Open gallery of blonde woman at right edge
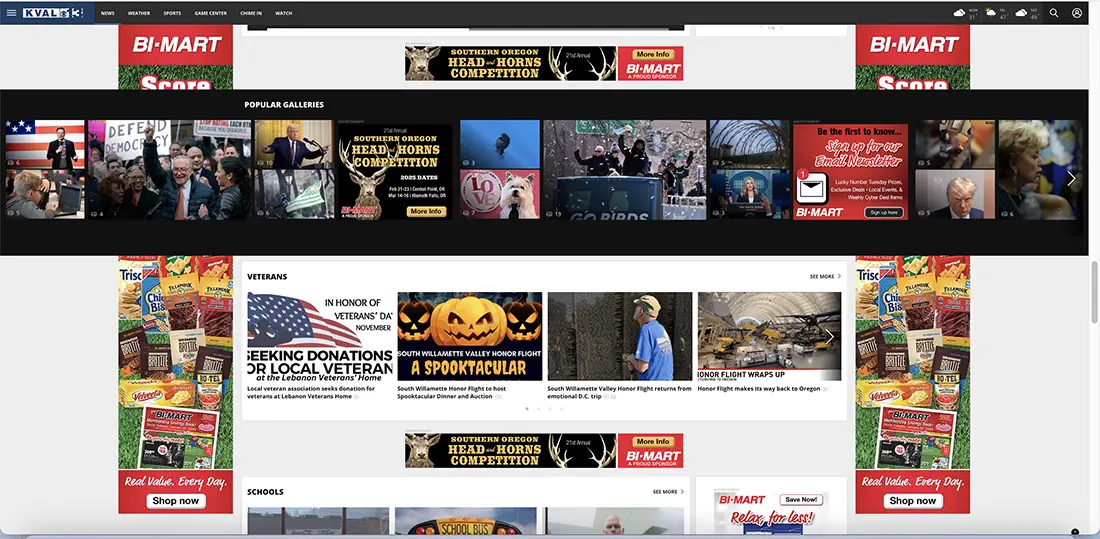Screen dimensions: 1100x539 (x=1040, y=170)
